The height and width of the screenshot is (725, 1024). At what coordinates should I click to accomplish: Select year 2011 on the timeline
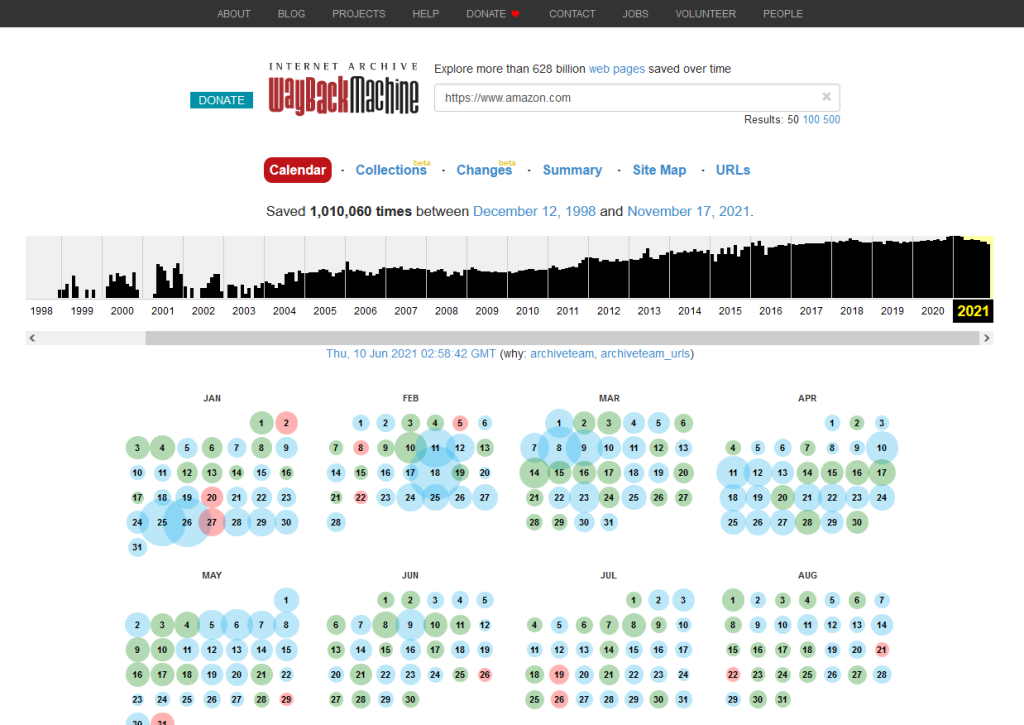568,311
